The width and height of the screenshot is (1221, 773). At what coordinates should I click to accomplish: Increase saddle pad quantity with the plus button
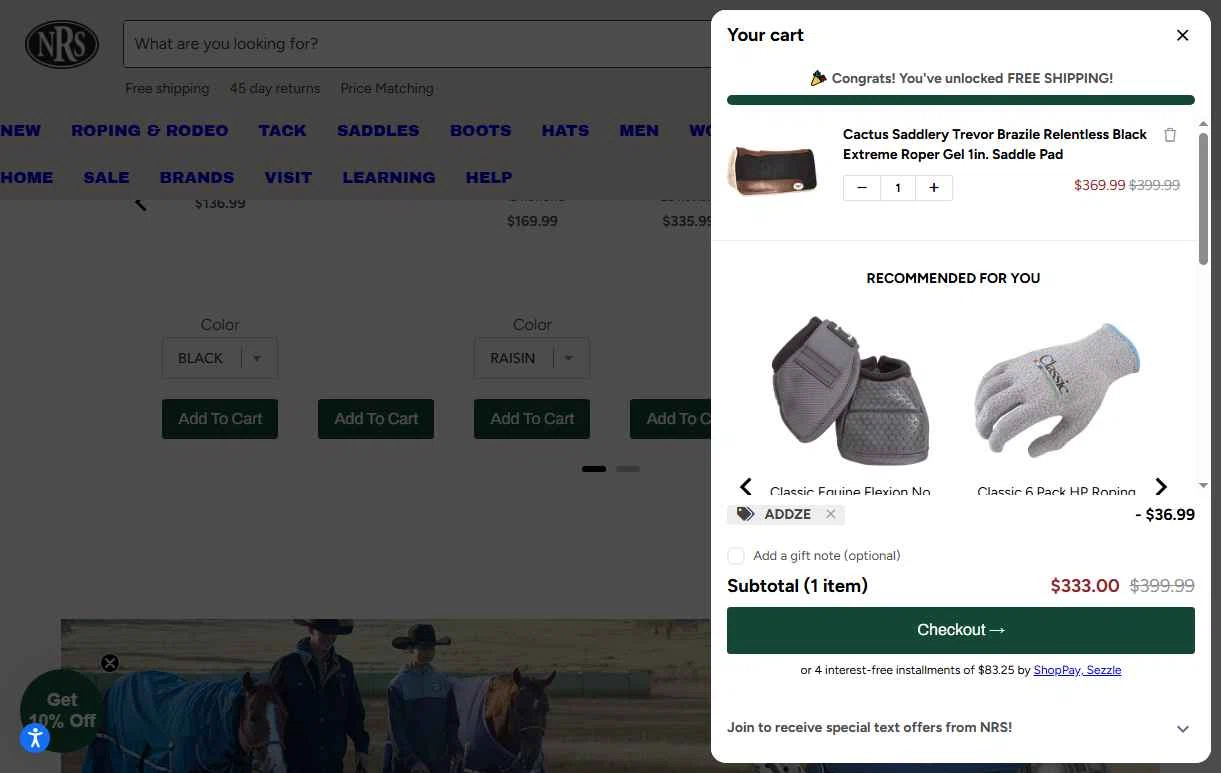click(934, 188)
